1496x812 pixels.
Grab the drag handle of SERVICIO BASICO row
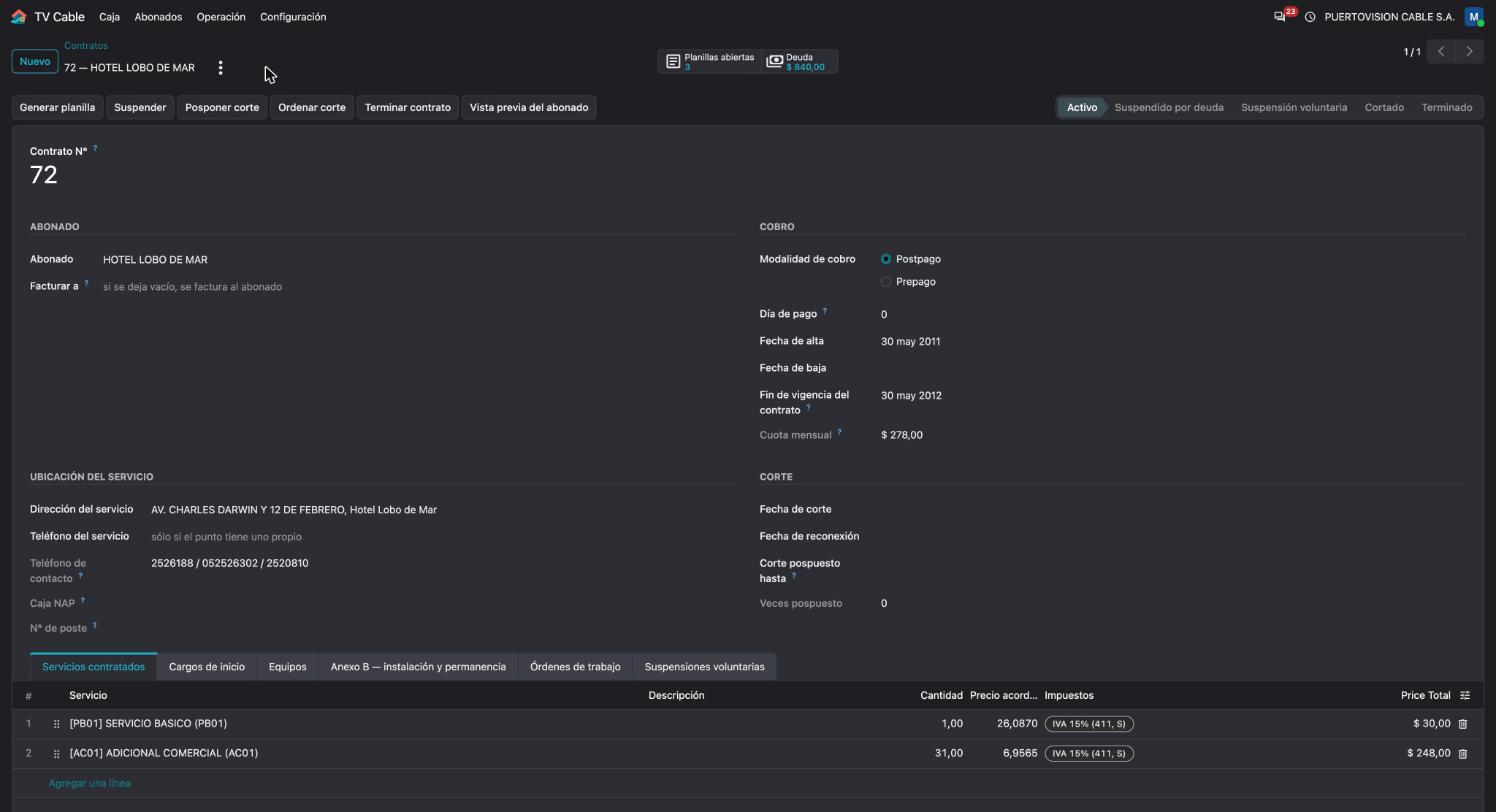tap(56, 724)
